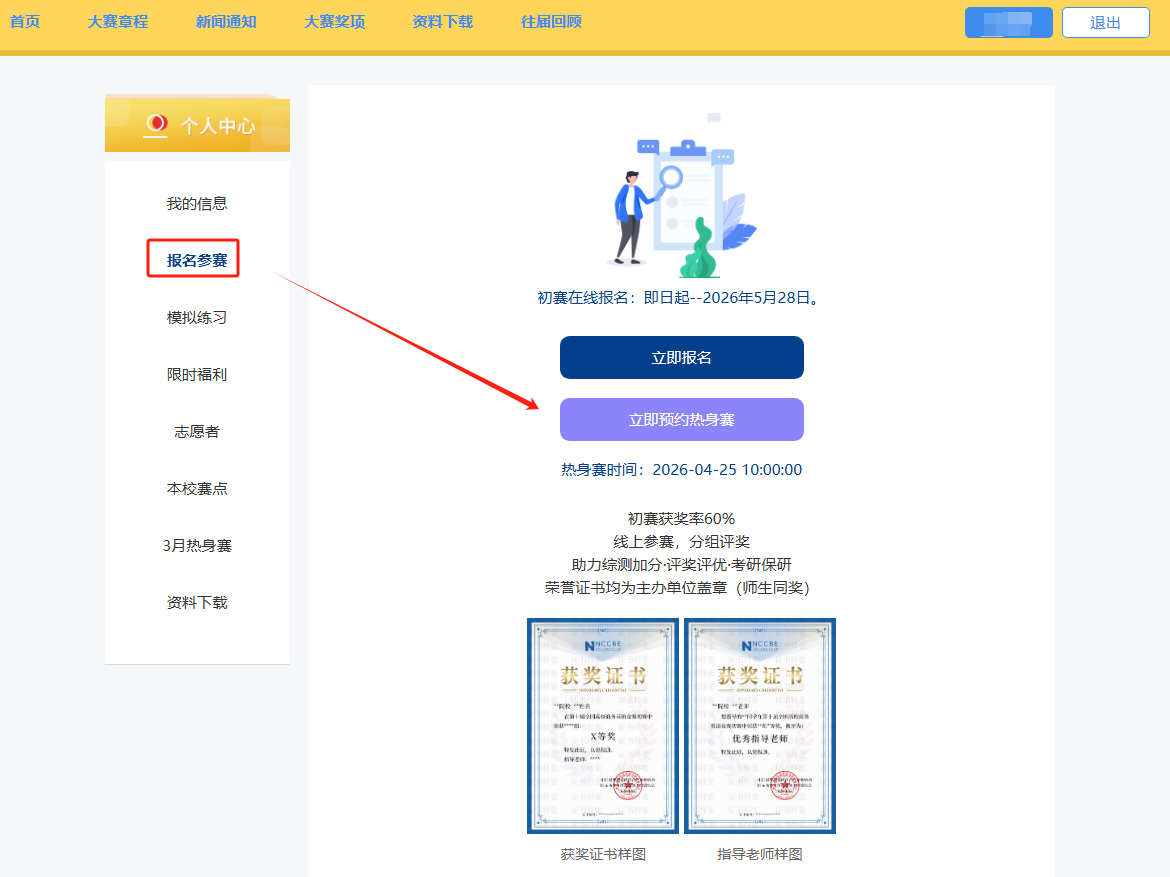Open 本校赛点 in the sidebar

coord(197,488)
